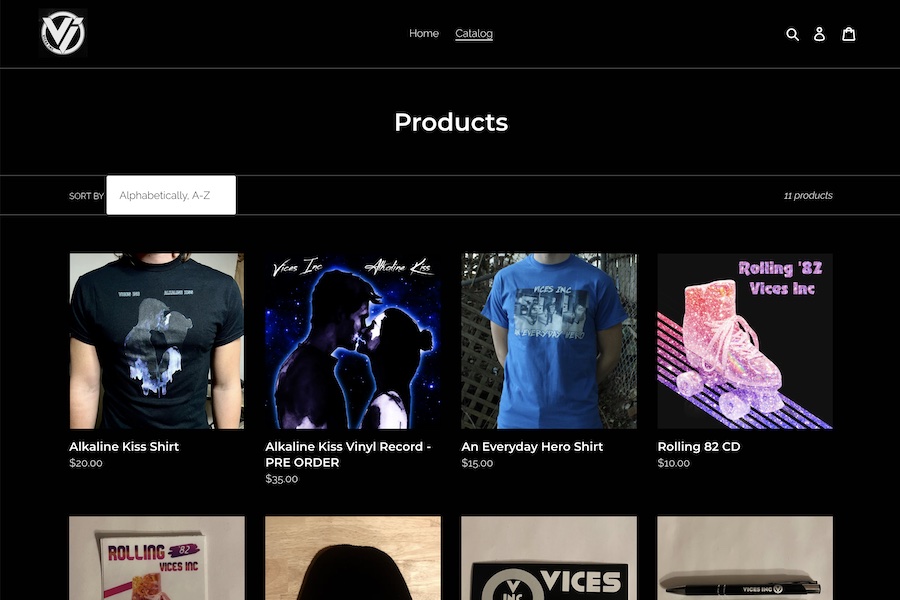View the shopping cart bag icon
Viewport: 900px width, 600px height.
point(848,33)
